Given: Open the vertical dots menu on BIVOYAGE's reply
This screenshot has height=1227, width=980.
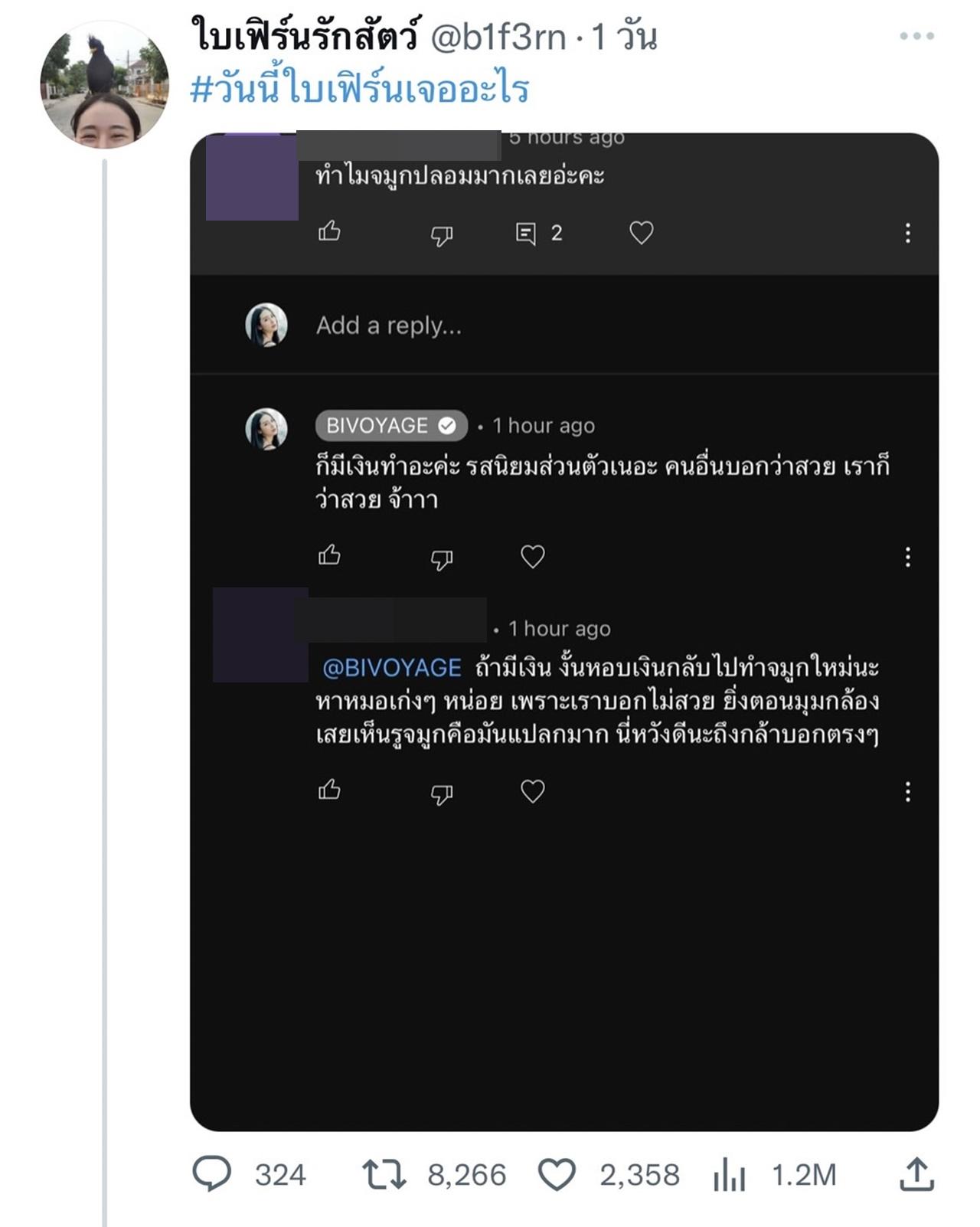Looking at the screenshot, I should pyautogui.click(x=908, y=557).
